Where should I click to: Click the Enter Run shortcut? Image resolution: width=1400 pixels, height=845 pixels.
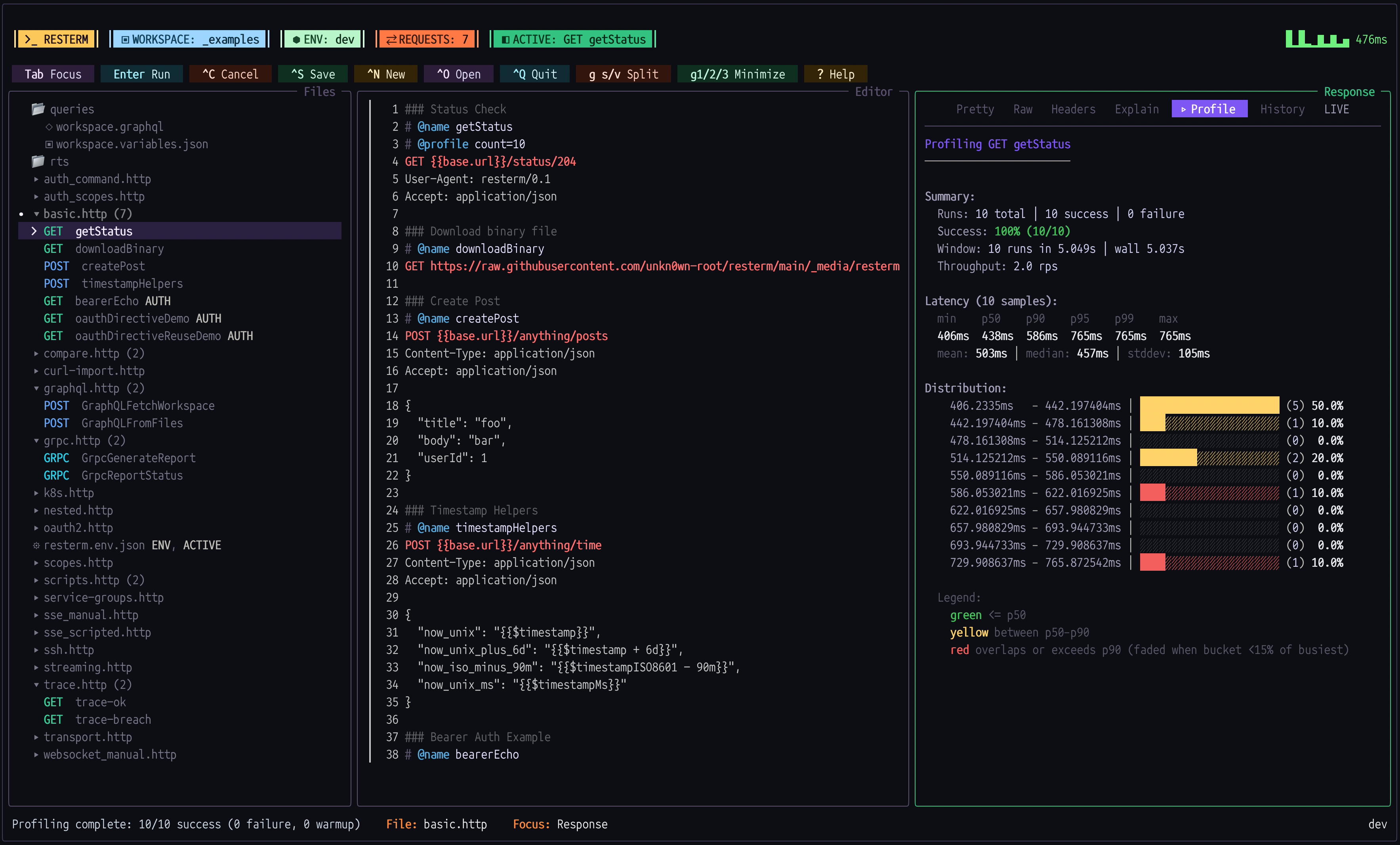tap(141, 74)
